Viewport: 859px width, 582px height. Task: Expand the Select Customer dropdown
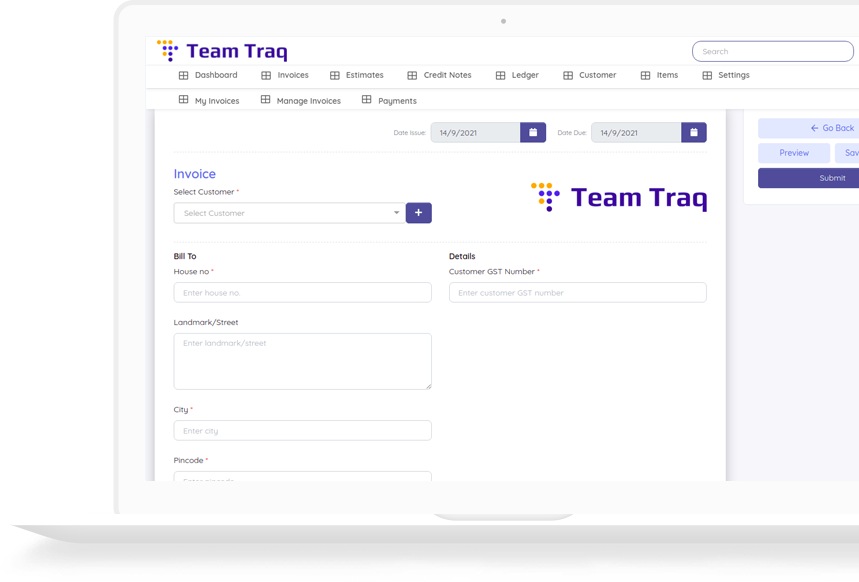290,213
